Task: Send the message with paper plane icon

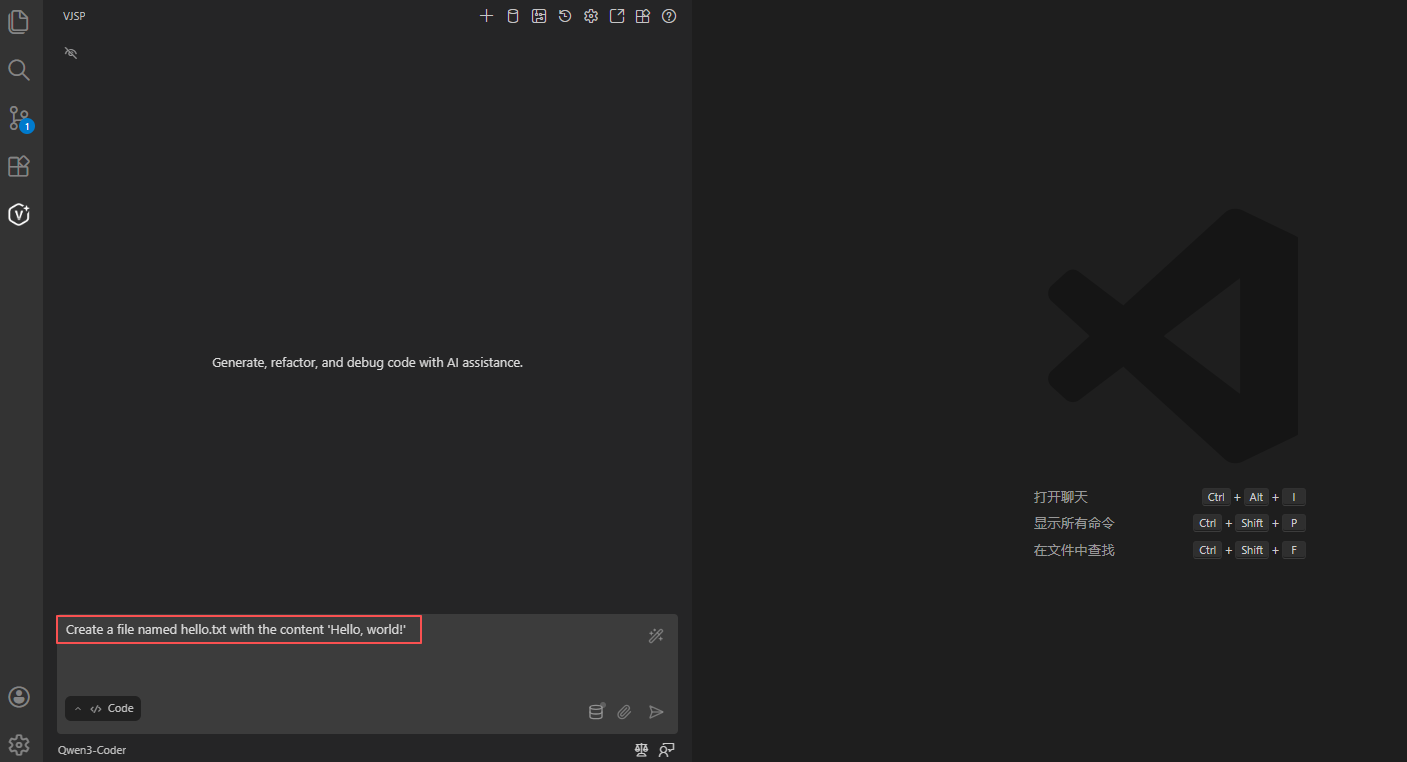Action: [656, 712]
